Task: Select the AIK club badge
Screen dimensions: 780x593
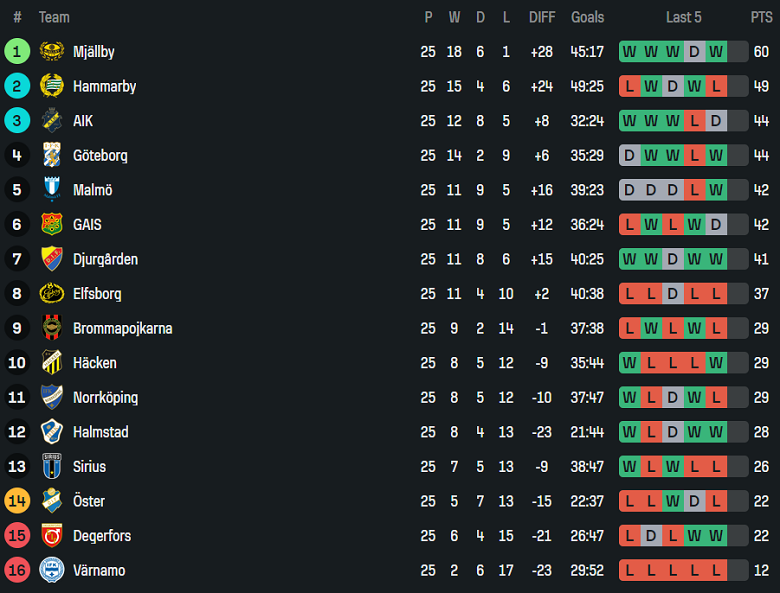Action: click(x=51, y=121)
